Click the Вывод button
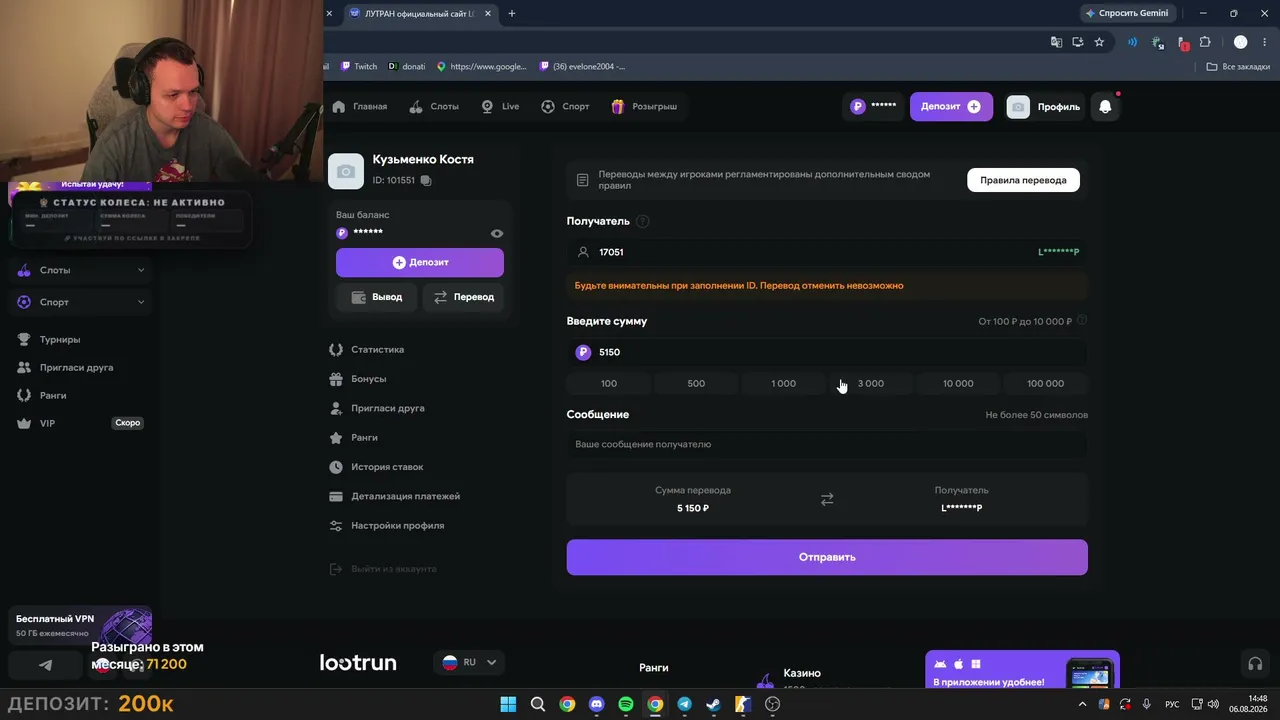Screen dimensions: 1280x720 point(376,297)
